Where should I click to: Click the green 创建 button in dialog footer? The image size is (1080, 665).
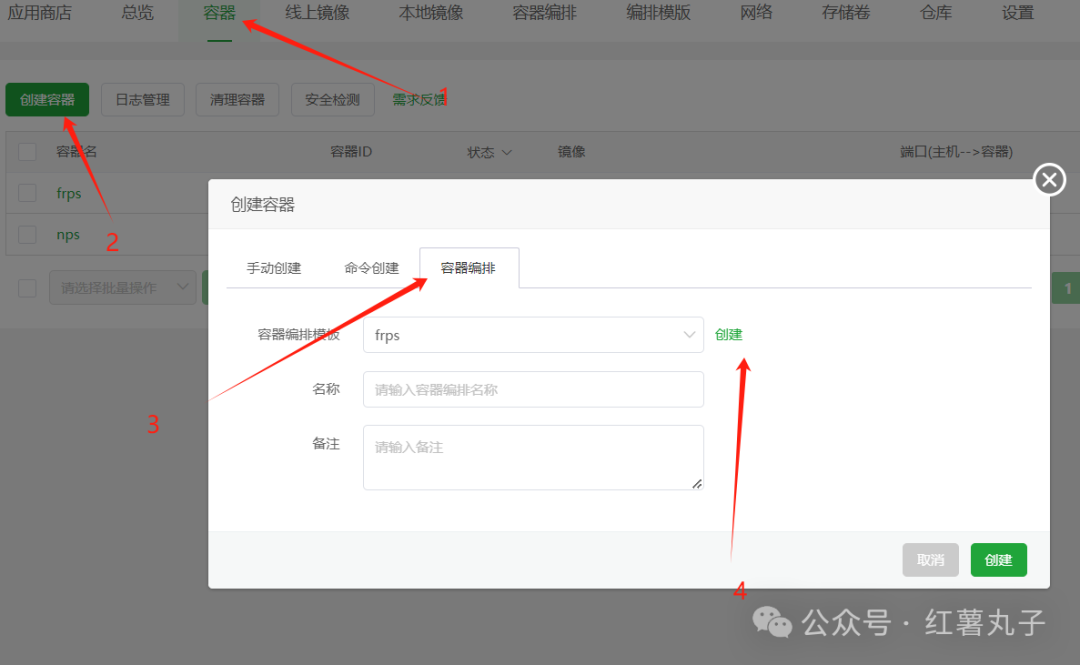(998, 560)
